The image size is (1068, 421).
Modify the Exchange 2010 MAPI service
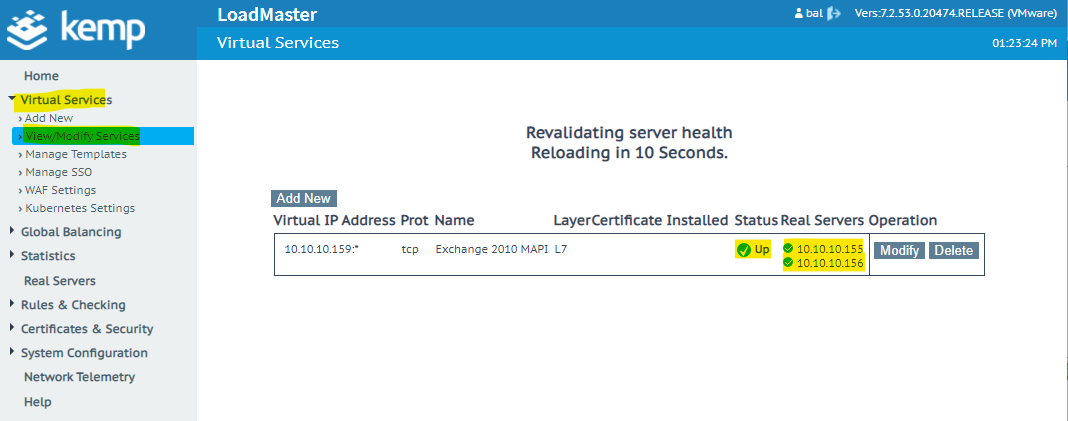coord(899,251)
